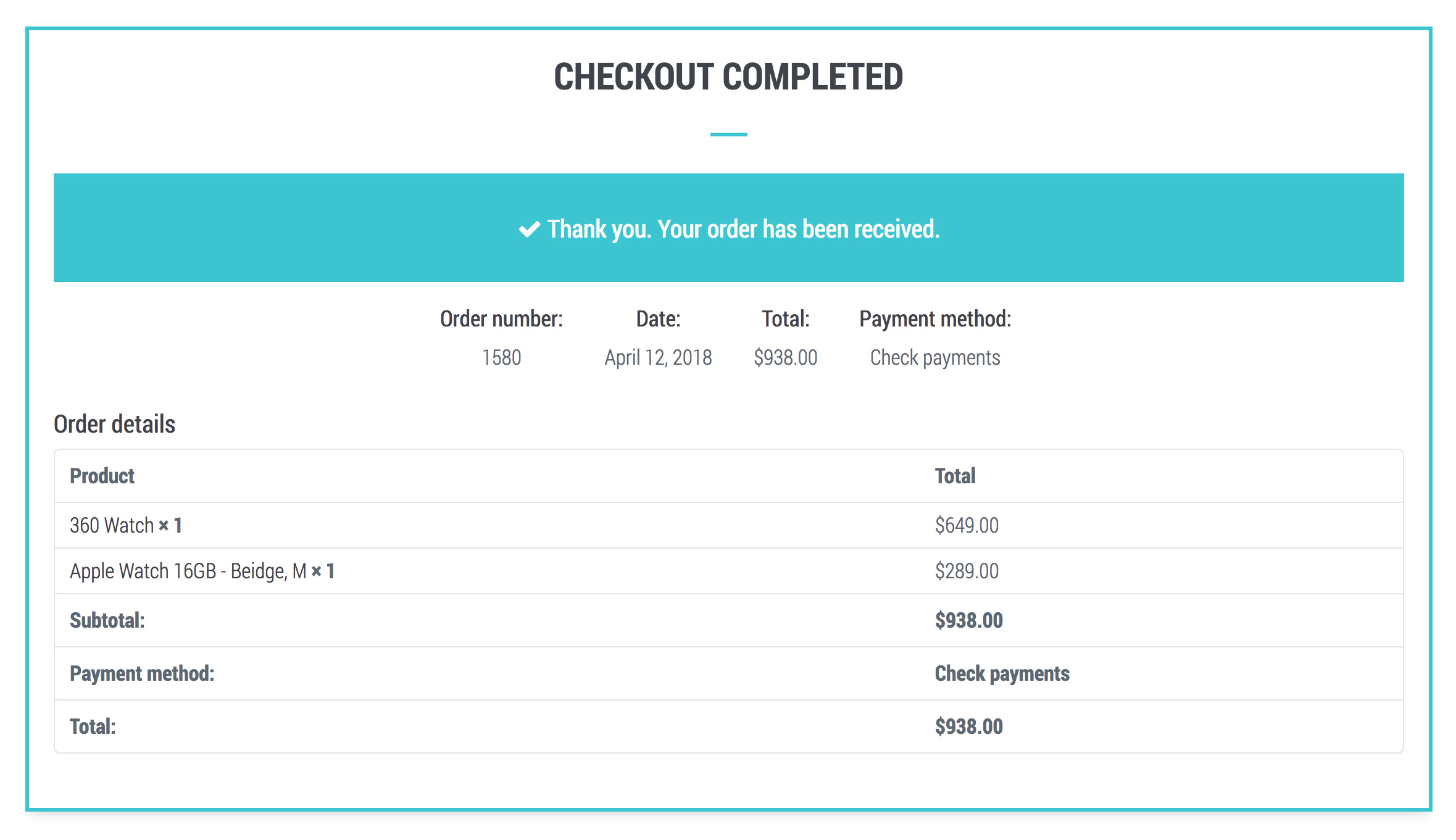Click the Order details heading
This screenshot has height=840, width=1456.
click(114, 424)
